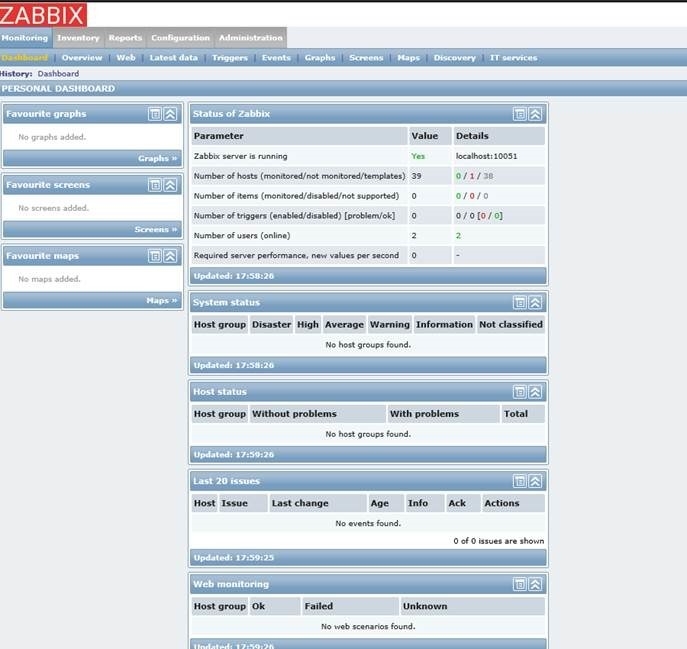
Task: Select the Dashboard submenu item
Action: (24, 58)
